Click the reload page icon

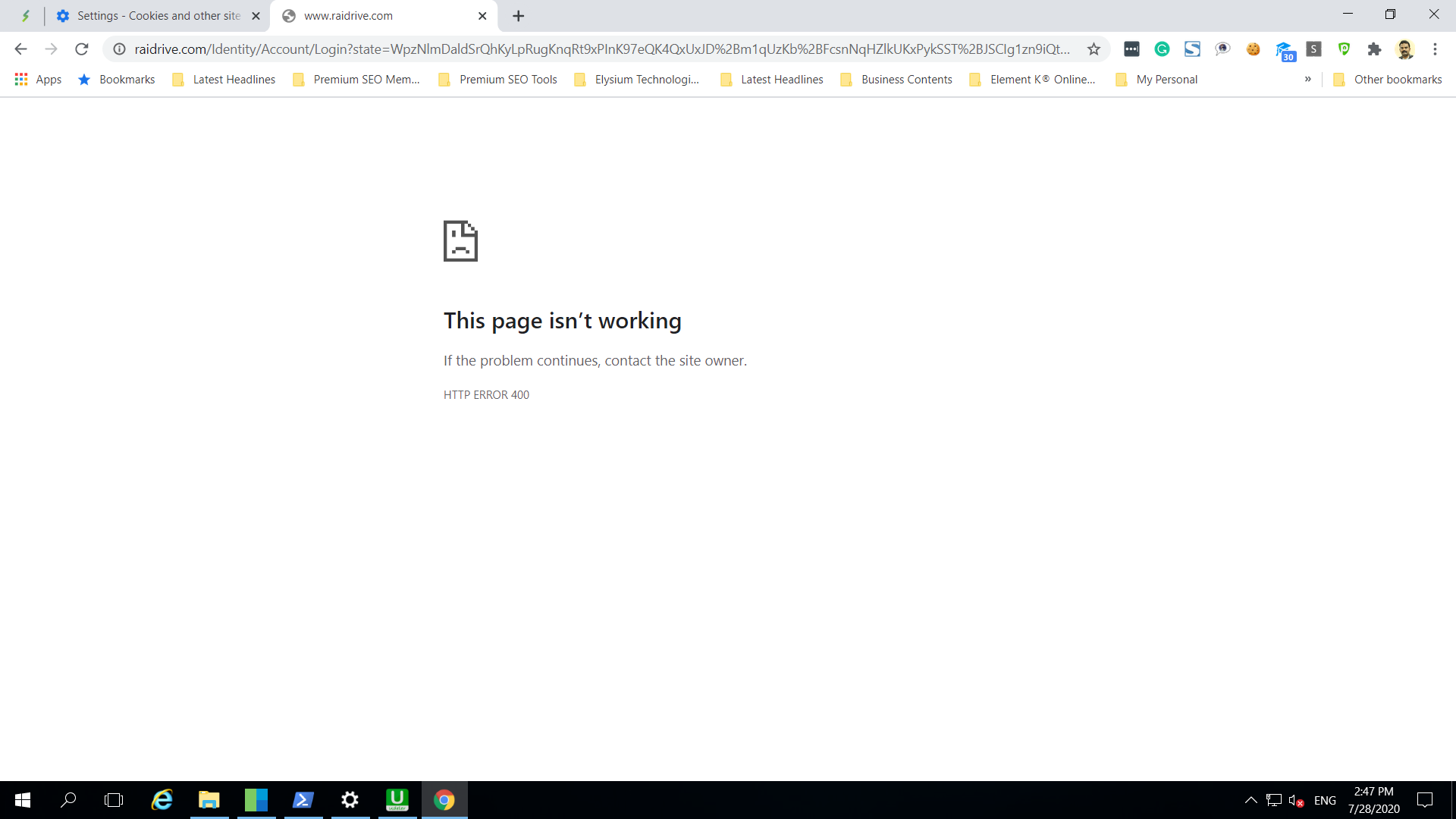click(x=82, y=49)
